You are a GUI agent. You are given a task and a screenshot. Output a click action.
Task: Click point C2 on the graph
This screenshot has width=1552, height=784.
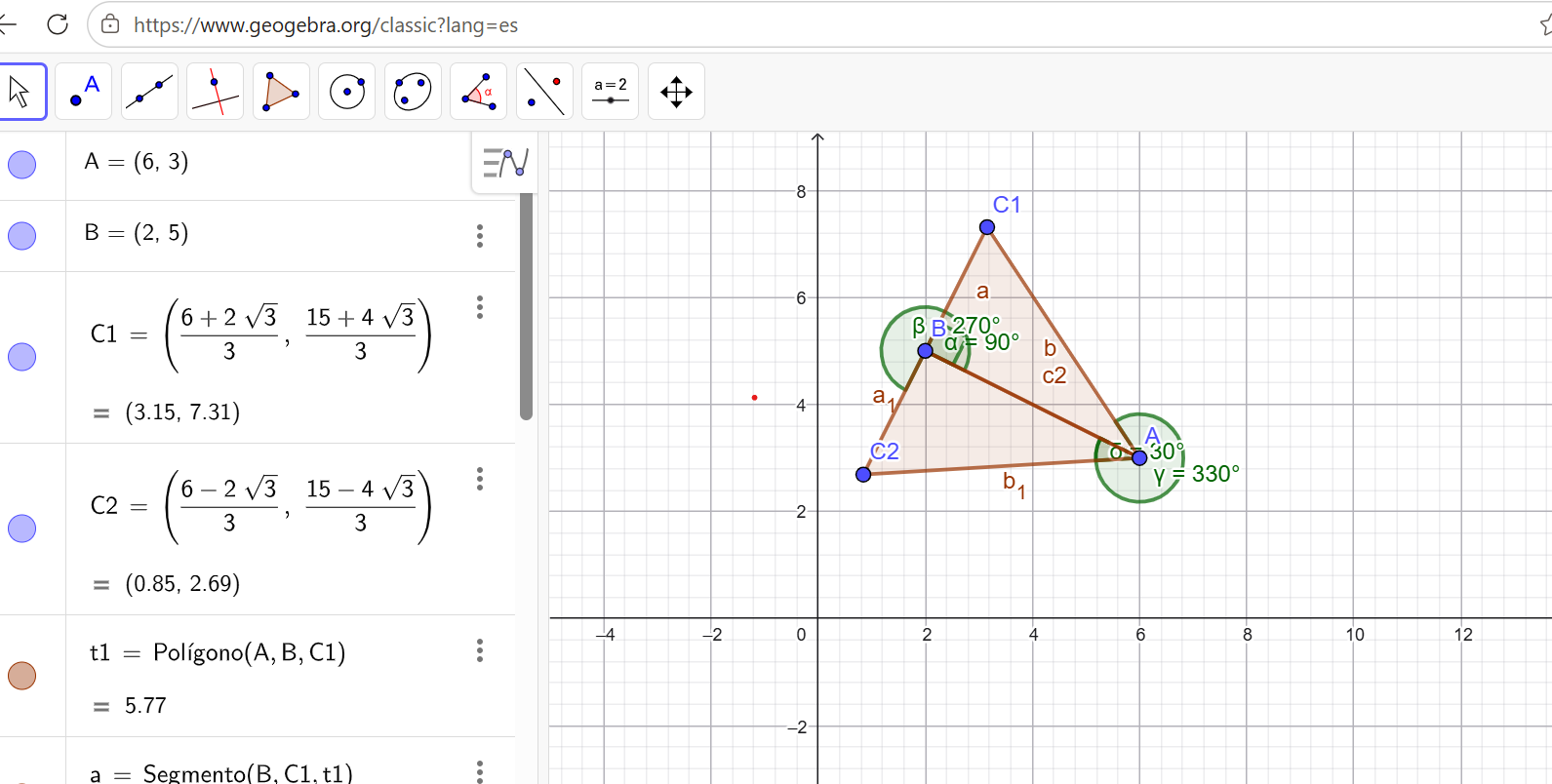(863, 475)
